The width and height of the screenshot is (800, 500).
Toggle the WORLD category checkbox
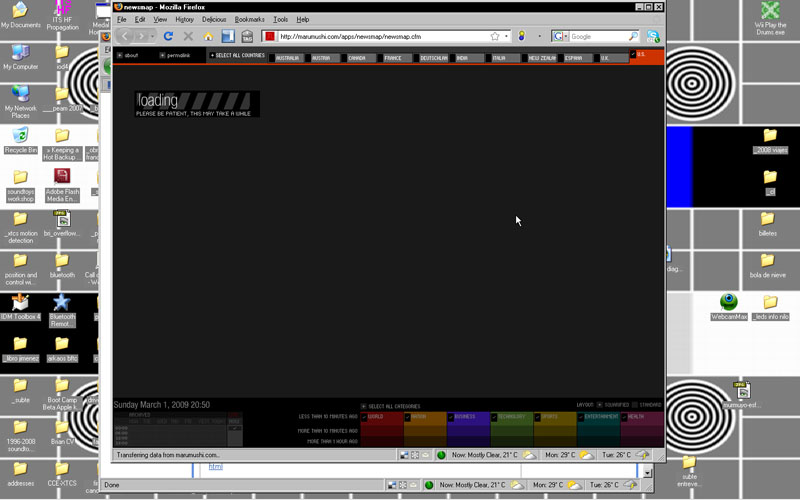point(364,417)
